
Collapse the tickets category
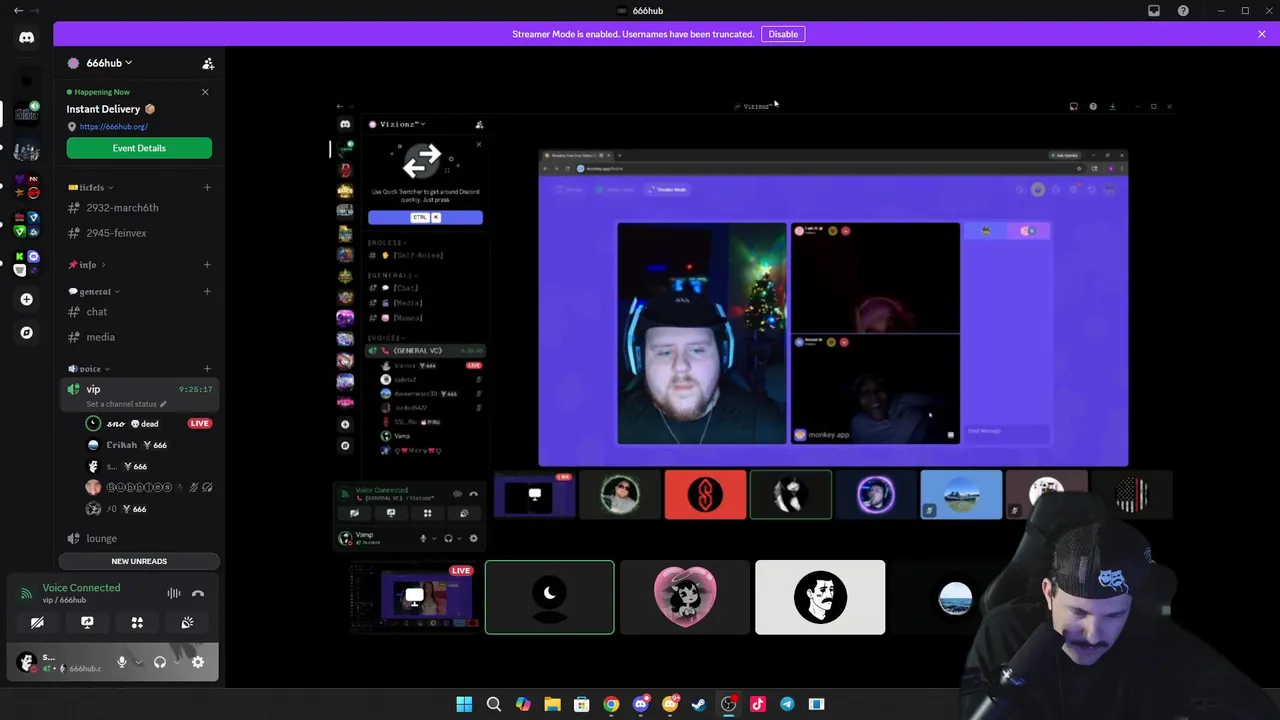point(91,187)
